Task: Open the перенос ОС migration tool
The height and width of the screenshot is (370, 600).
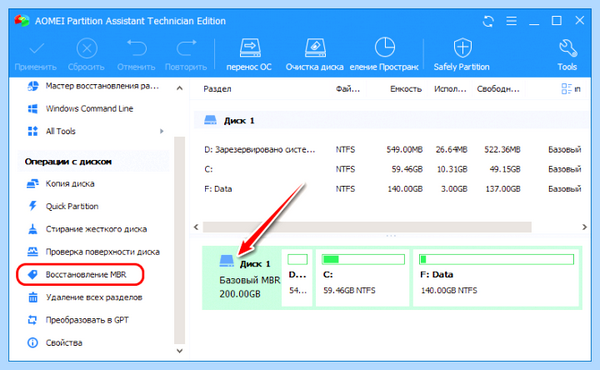Action: click(x=249, y=54)
